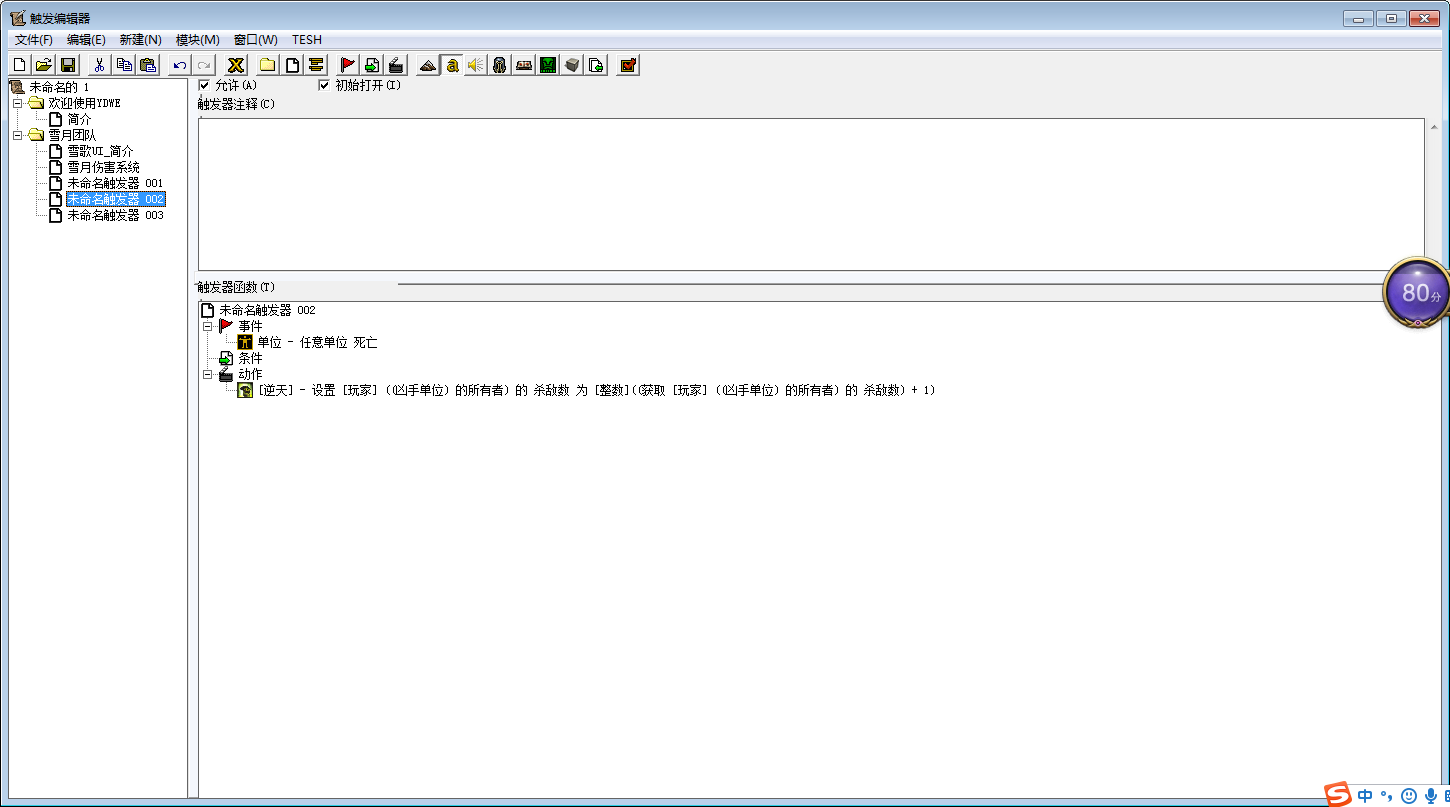1450x807 pixels.
Task: Create a new trigger category folder icon
Action: coord(268,65)
